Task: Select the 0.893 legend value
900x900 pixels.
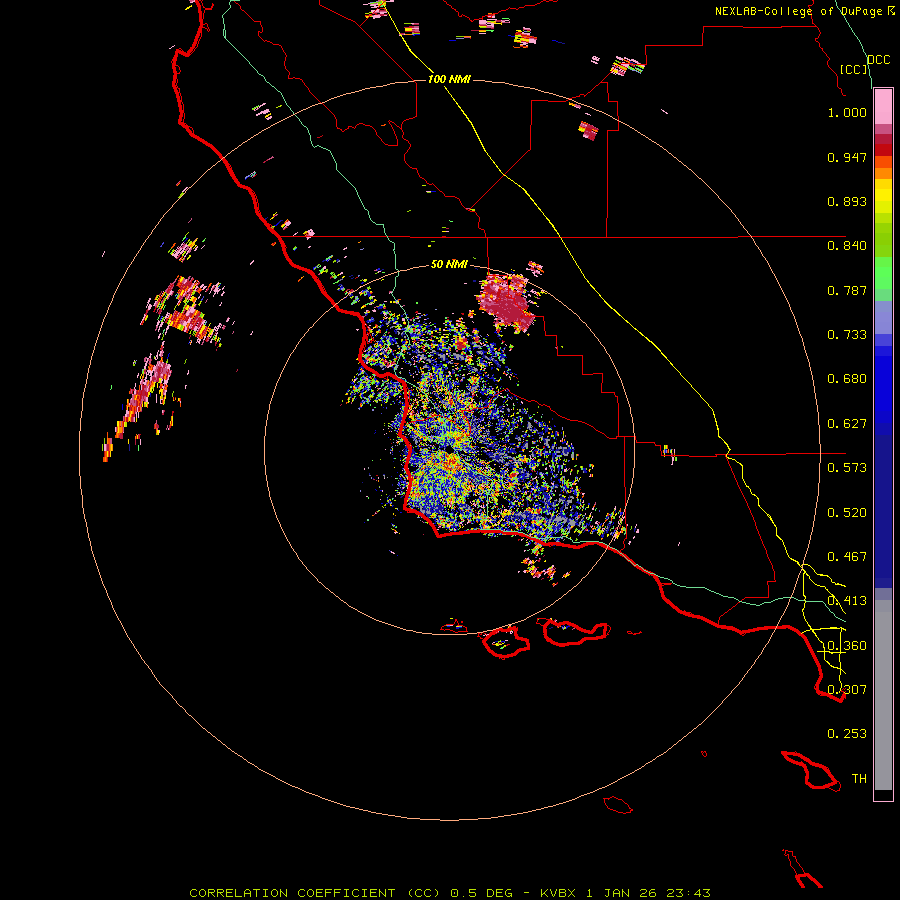Action: pyautogui.click(x=847, y=201)
